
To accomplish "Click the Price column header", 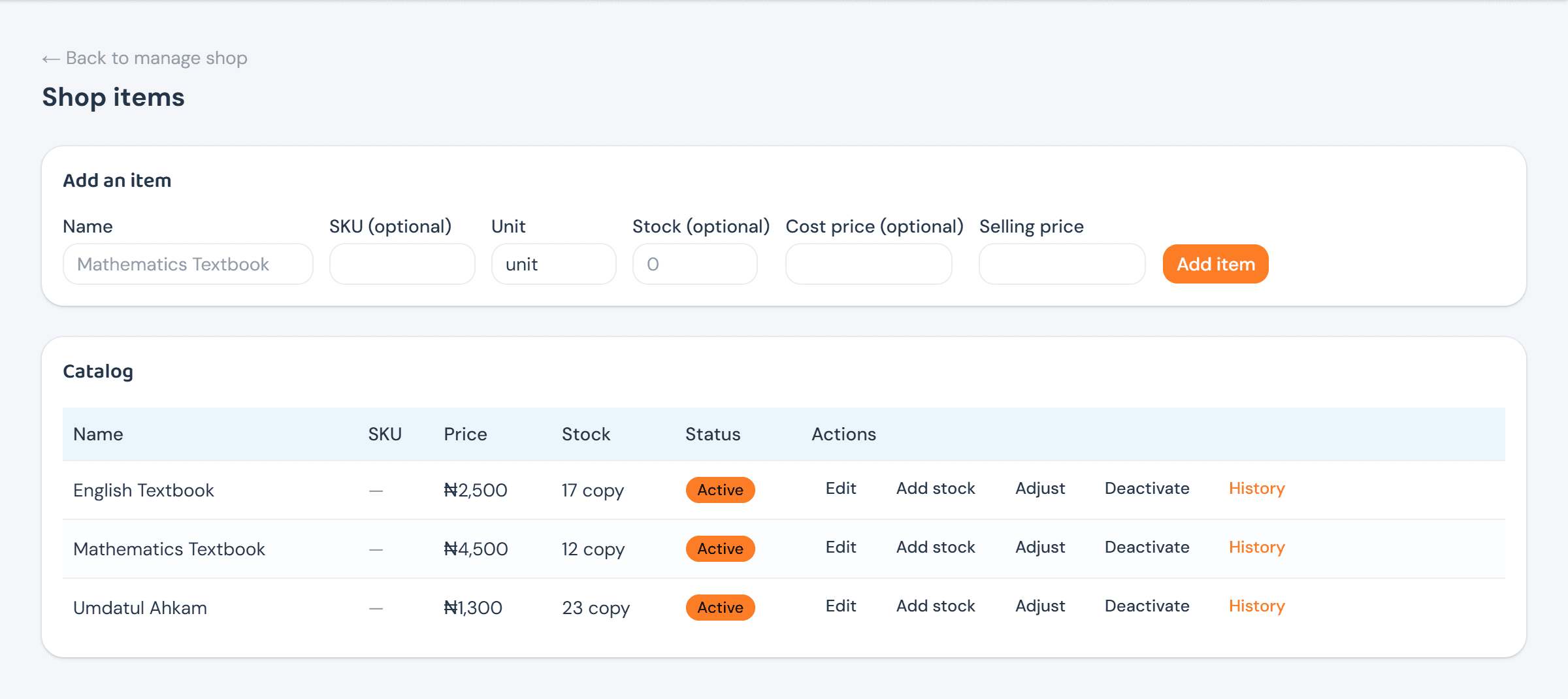I will (465, 434).
